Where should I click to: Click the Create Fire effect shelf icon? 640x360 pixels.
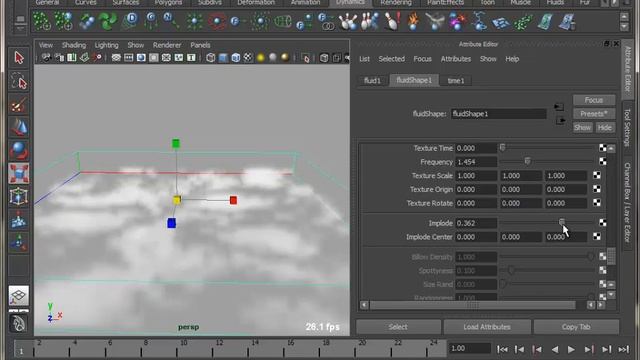point(413,21)
